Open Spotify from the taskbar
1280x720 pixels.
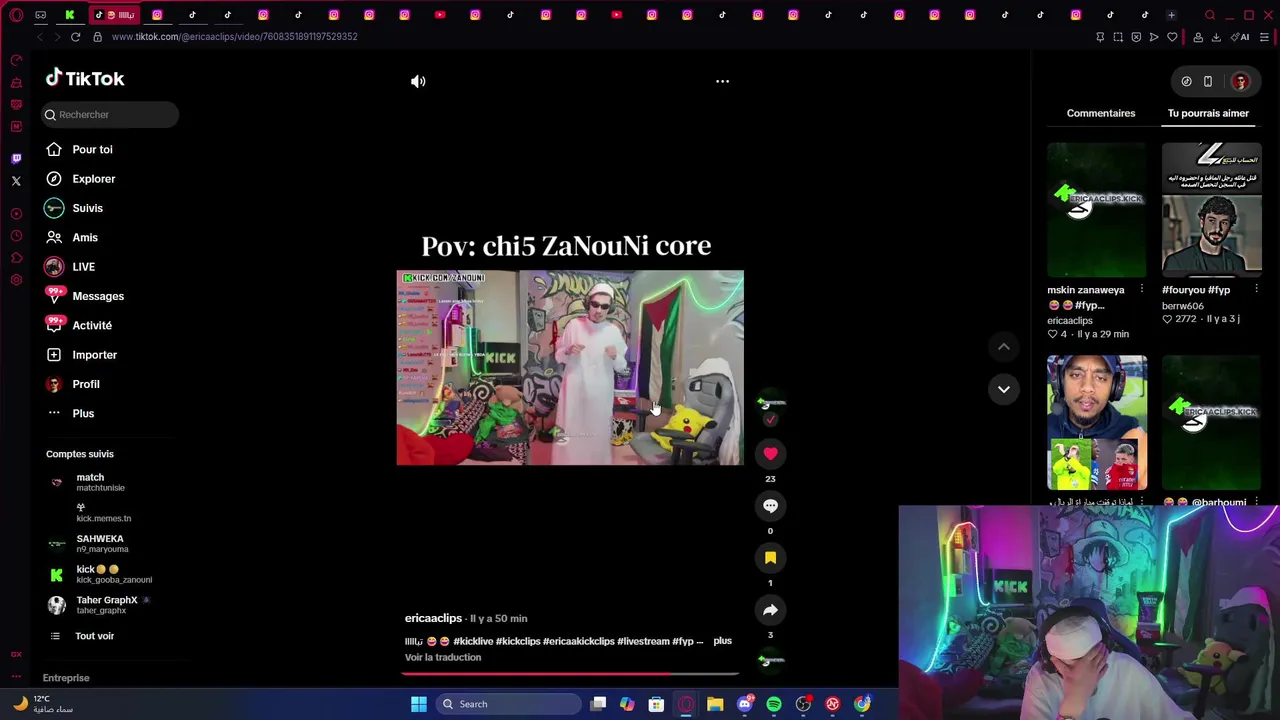774,704
